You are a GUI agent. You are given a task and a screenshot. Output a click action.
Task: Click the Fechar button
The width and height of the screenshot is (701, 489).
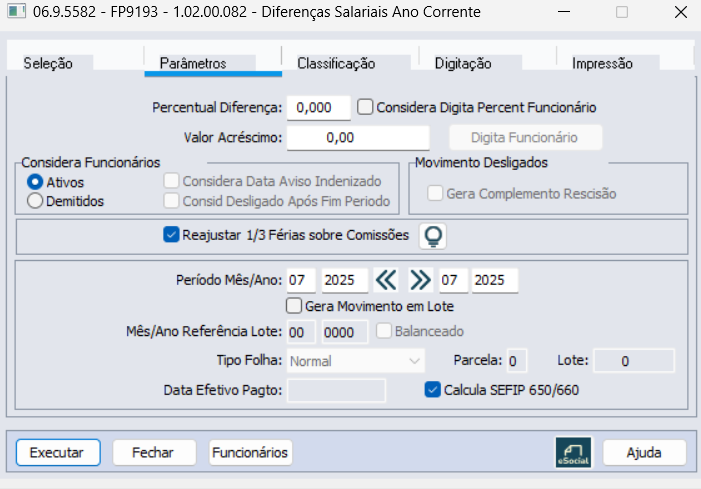click(x=154, y=452)
